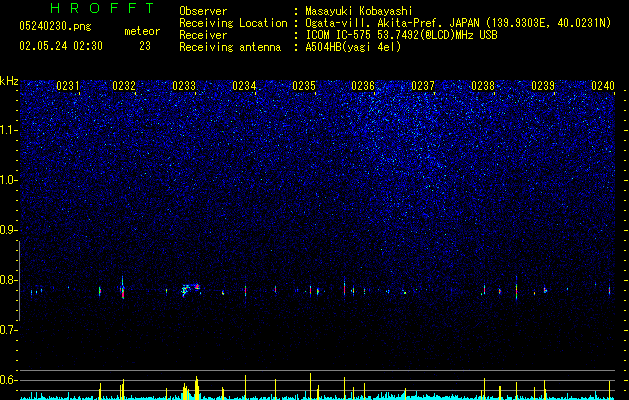Click the 0237 time marker
Screen dimensions: 629x400
coord(423,86)
